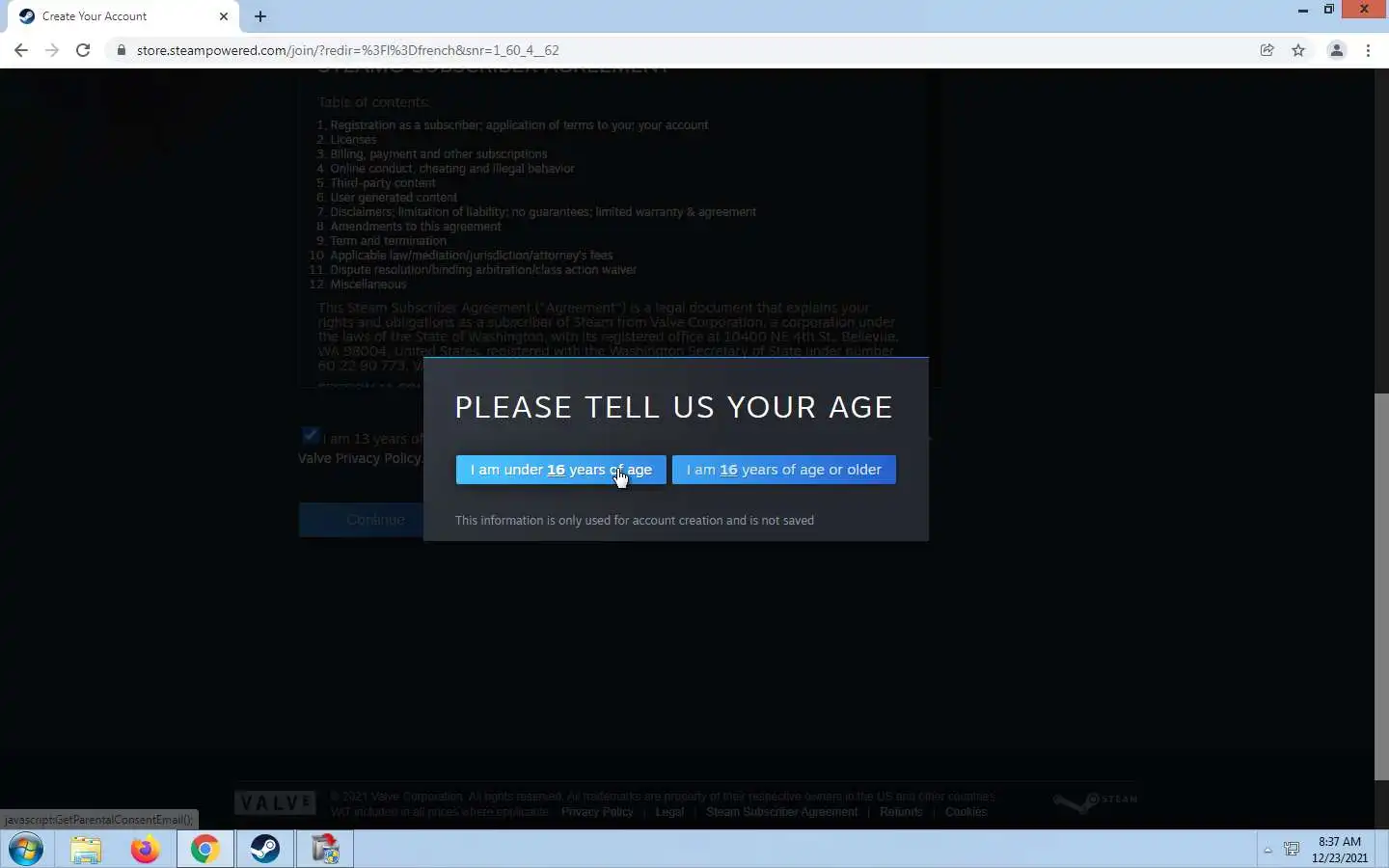This screenshot has width=1389, height=868.
Task: Restore down the Chrome window
Action: (1329, 10)
